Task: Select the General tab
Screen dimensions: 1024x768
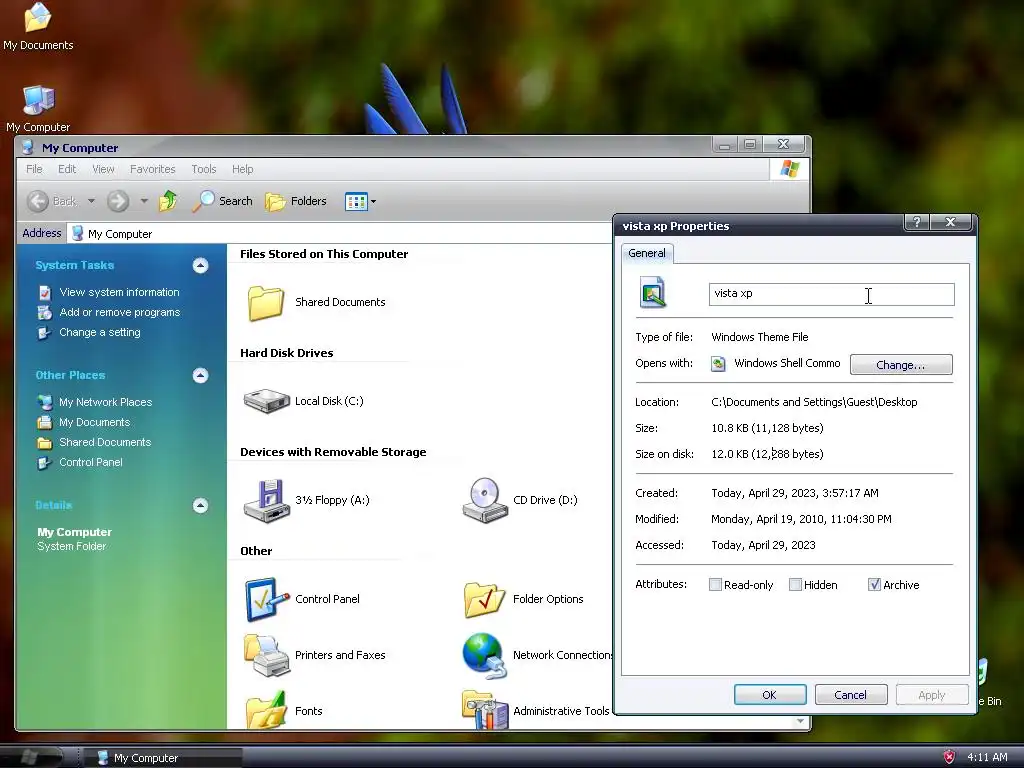Action: click(647, 253)
